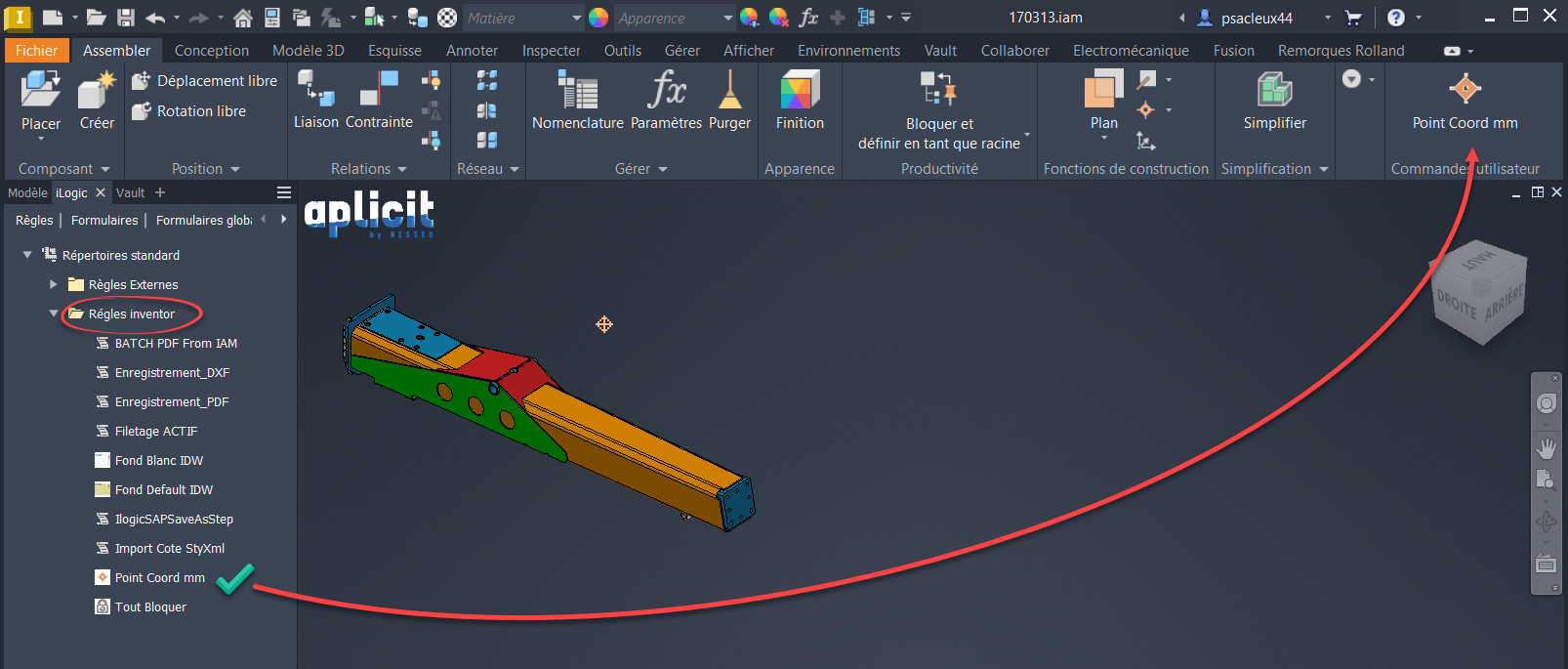Image resolution: width=1568 pixels, height=669 pixels.
Task: Click the Déplacement libre button
Action: tap(206, 81)
